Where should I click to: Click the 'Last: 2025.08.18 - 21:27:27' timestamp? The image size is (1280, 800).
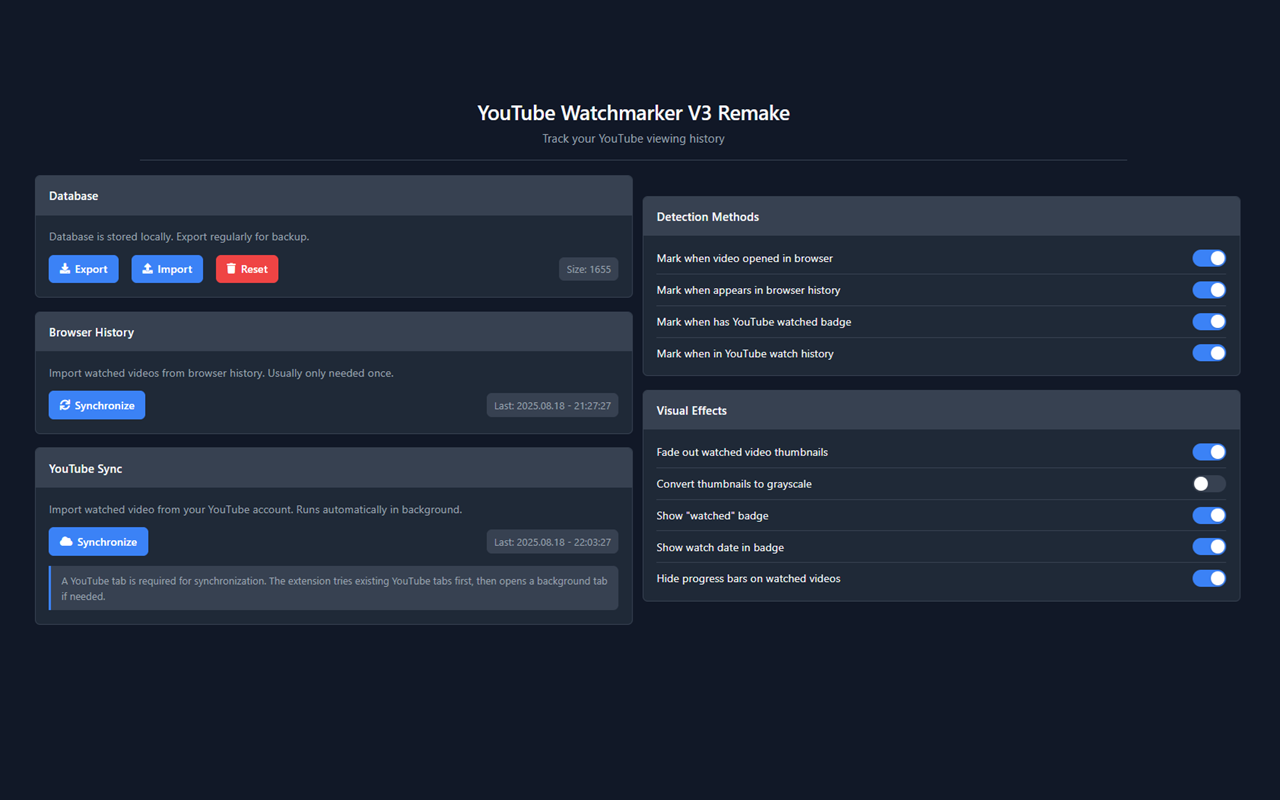click(552, 405)
